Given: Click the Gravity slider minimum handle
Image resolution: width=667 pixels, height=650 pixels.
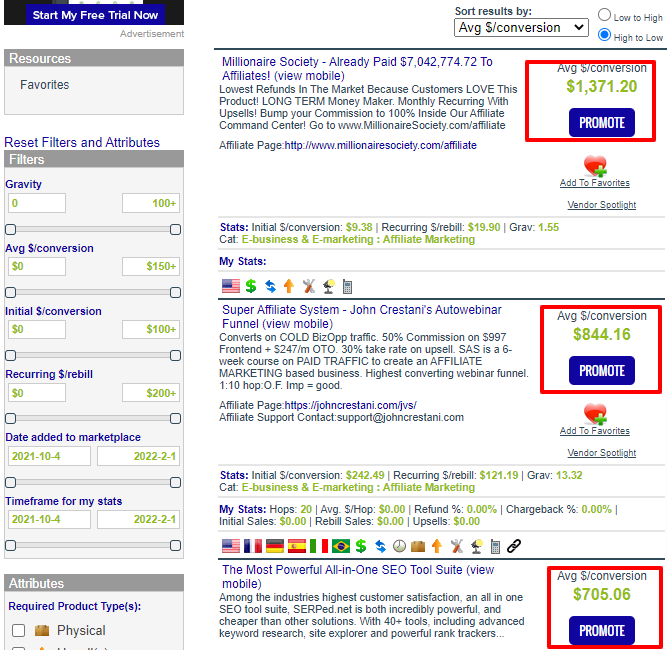Looking at the screenshot, I should click(x=11, y=230).
